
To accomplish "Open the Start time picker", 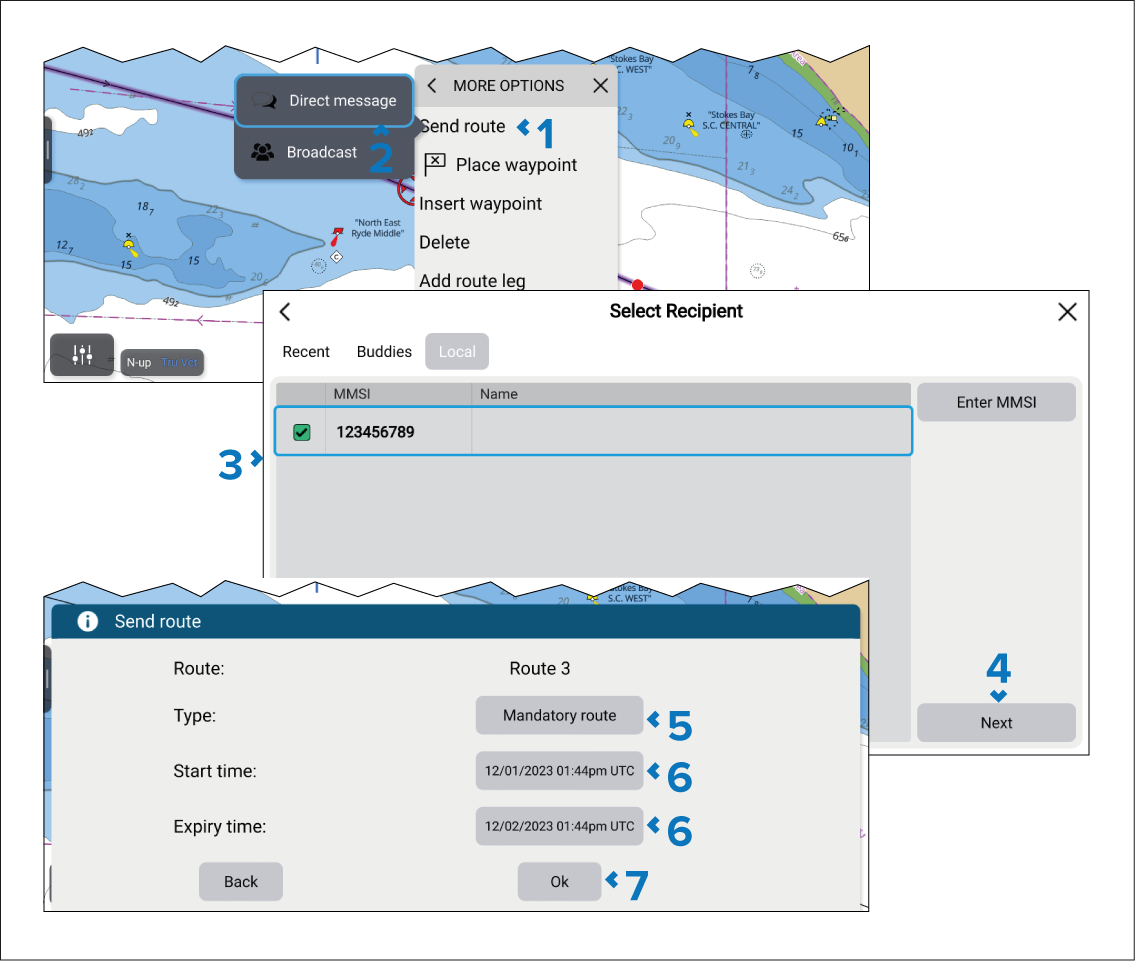I will [x=559, y=772].
